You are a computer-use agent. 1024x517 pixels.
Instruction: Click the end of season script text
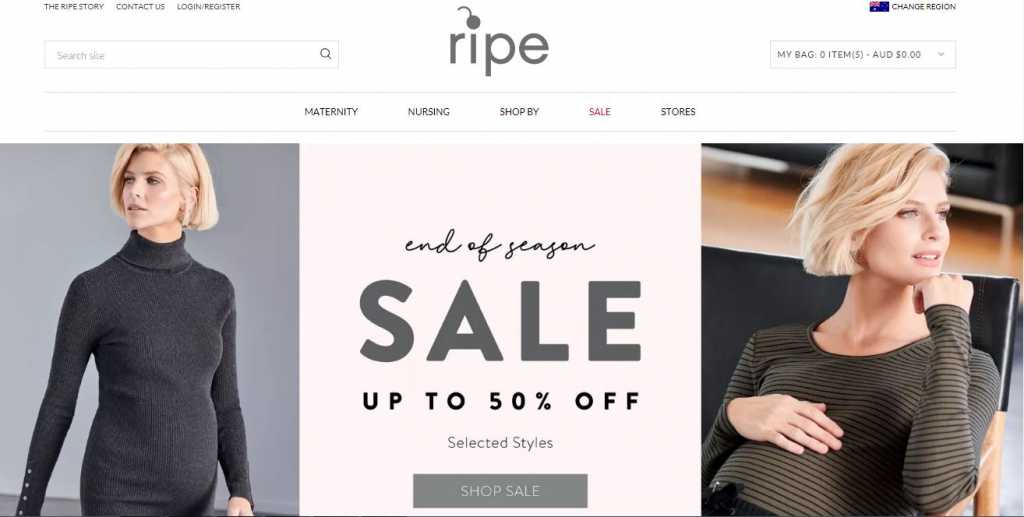(500, 246)
